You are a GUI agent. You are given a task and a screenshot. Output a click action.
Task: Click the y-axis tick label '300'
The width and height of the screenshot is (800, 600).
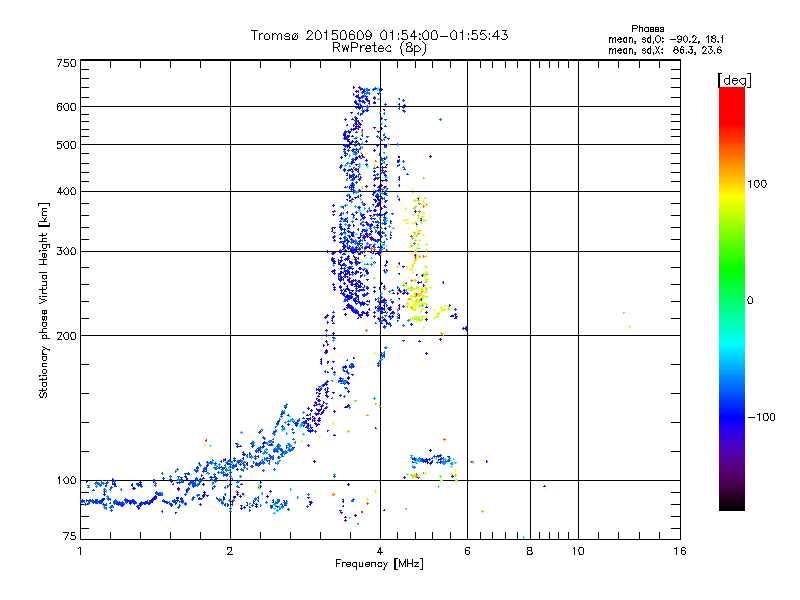coord(66,252)
